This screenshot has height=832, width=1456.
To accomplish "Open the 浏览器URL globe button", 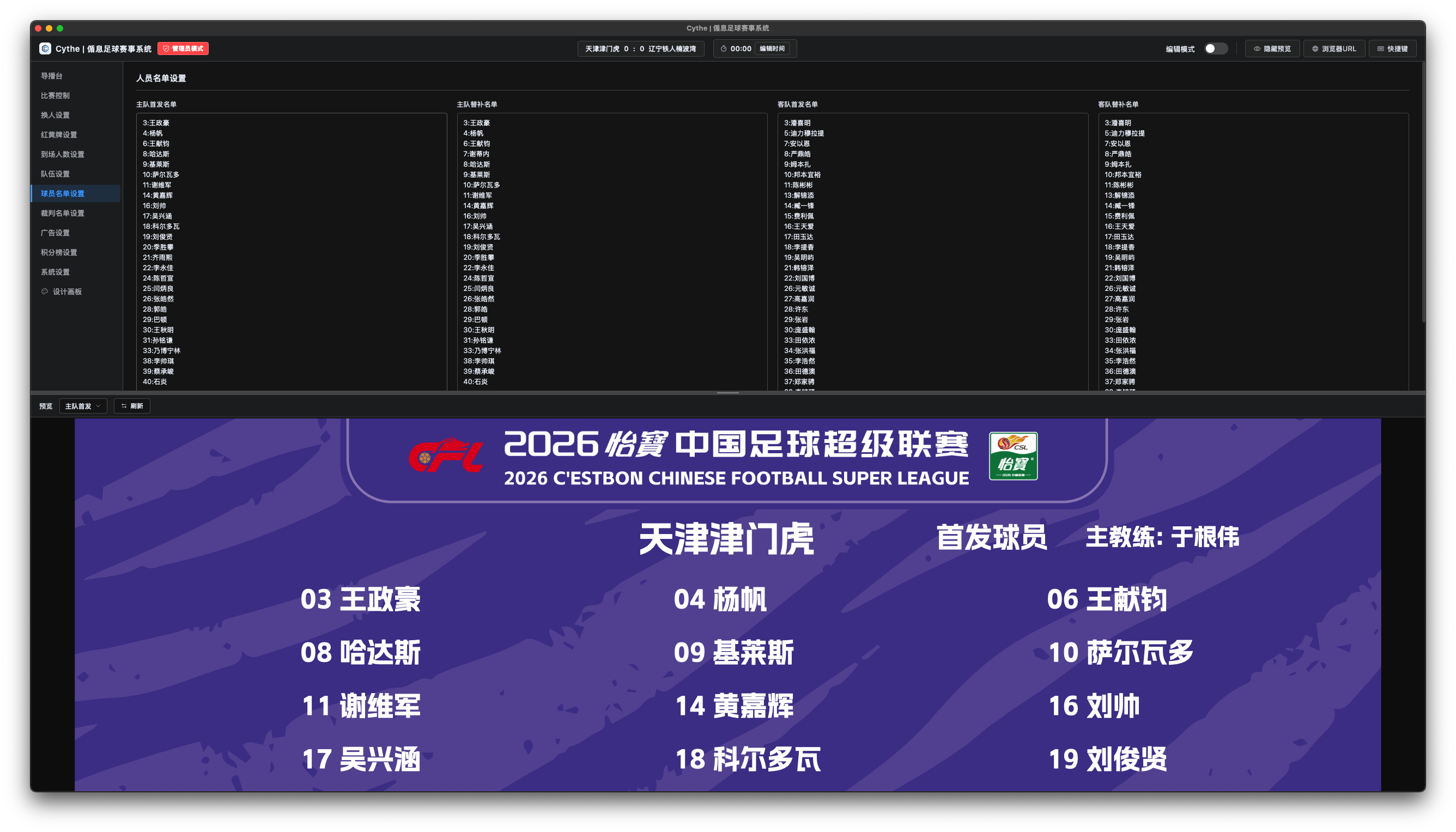I will (x=1334, y=48).
